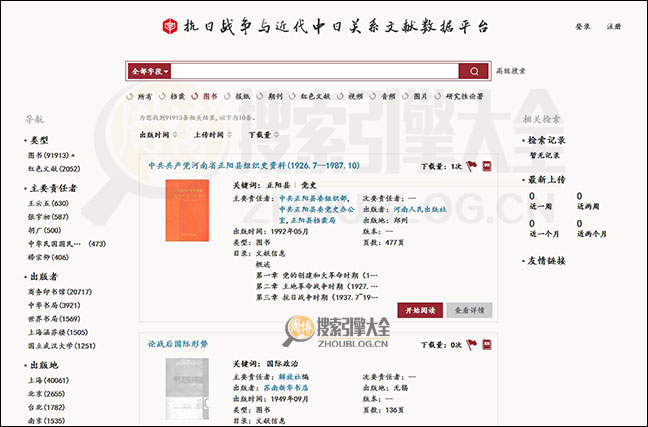Select the 期刊 radio option
648x427 pixels.
(x=269, y=96)
